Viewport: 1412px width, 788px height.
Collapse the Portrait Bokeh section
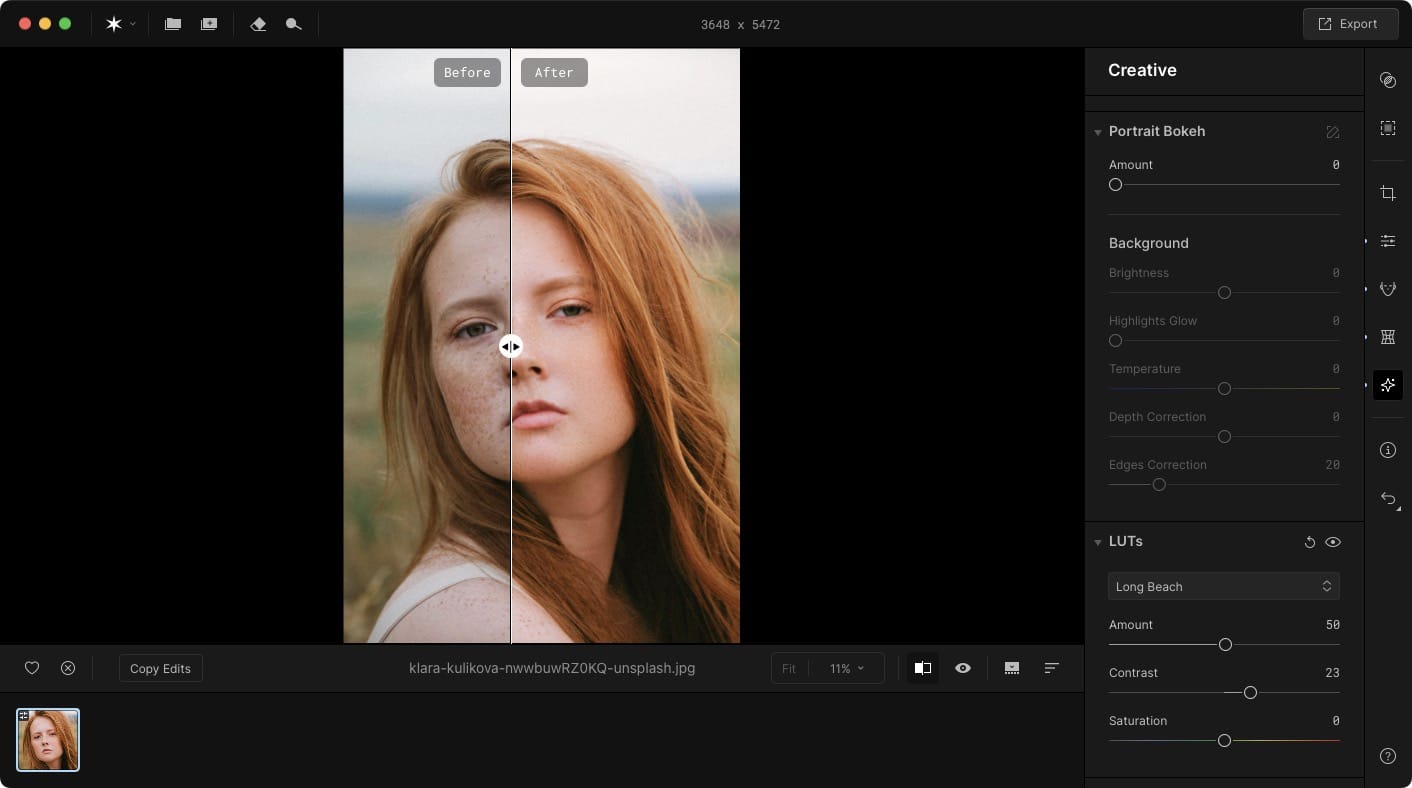click(1098, 132)
